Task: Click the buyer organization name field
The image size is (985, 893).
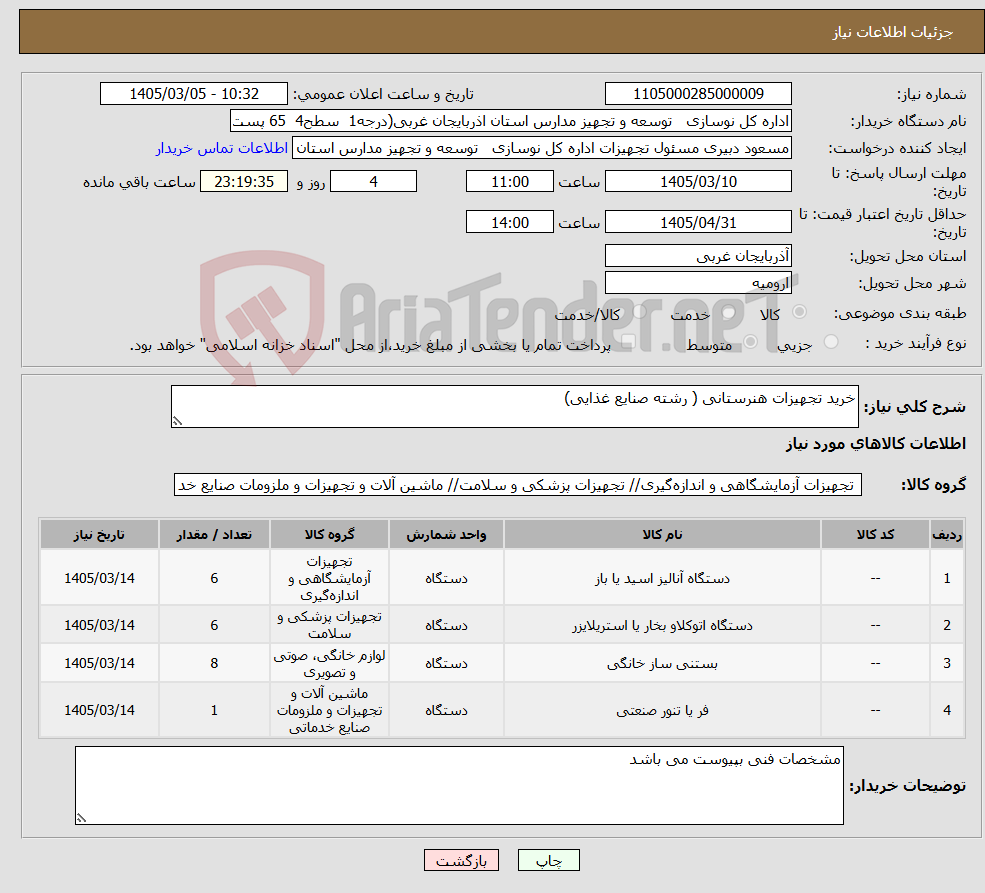Action: click(x=511, y=121)
